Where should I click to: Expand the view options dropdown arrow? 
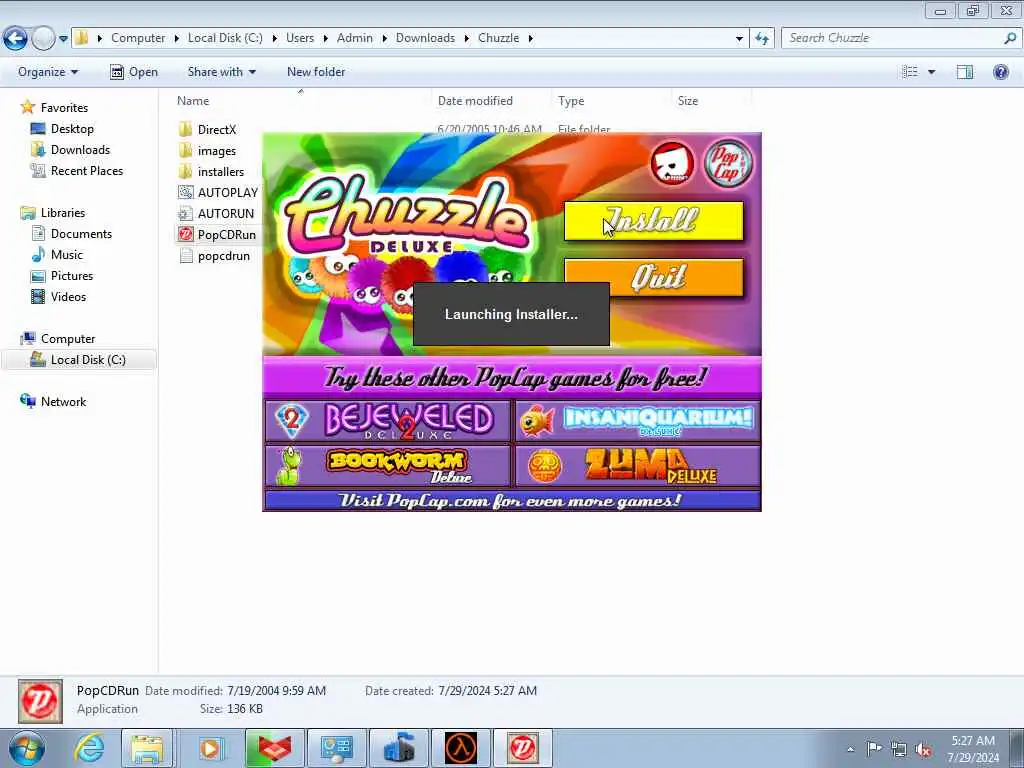[932, 72]
